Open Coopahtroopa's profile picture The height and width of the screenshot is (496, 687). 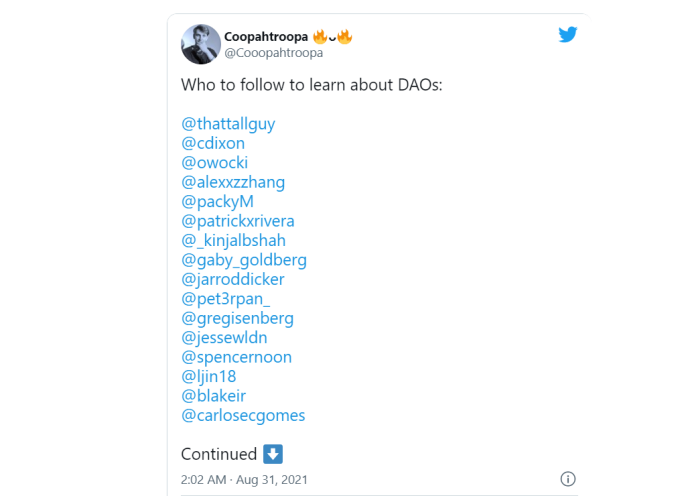(x=201, y=44)
